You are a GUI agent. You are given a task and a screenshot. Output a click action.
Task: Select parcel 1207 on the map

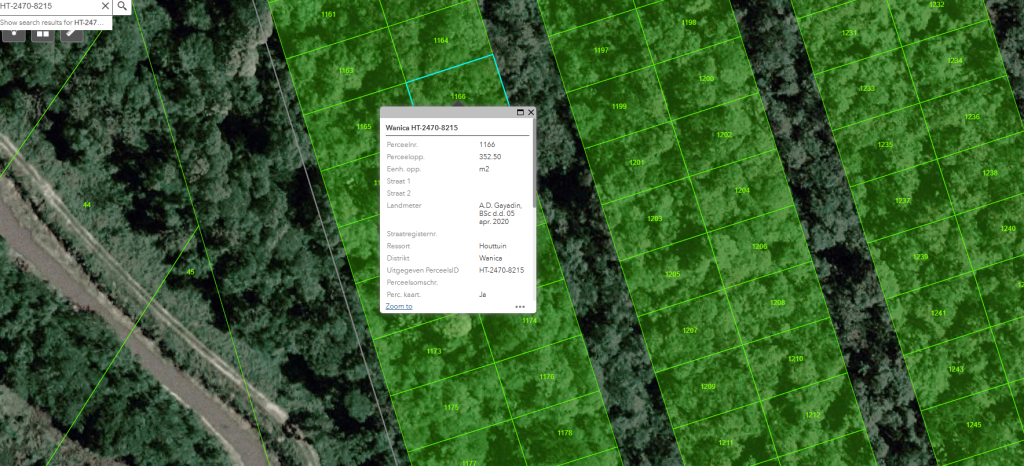click(x=689, y=330)
